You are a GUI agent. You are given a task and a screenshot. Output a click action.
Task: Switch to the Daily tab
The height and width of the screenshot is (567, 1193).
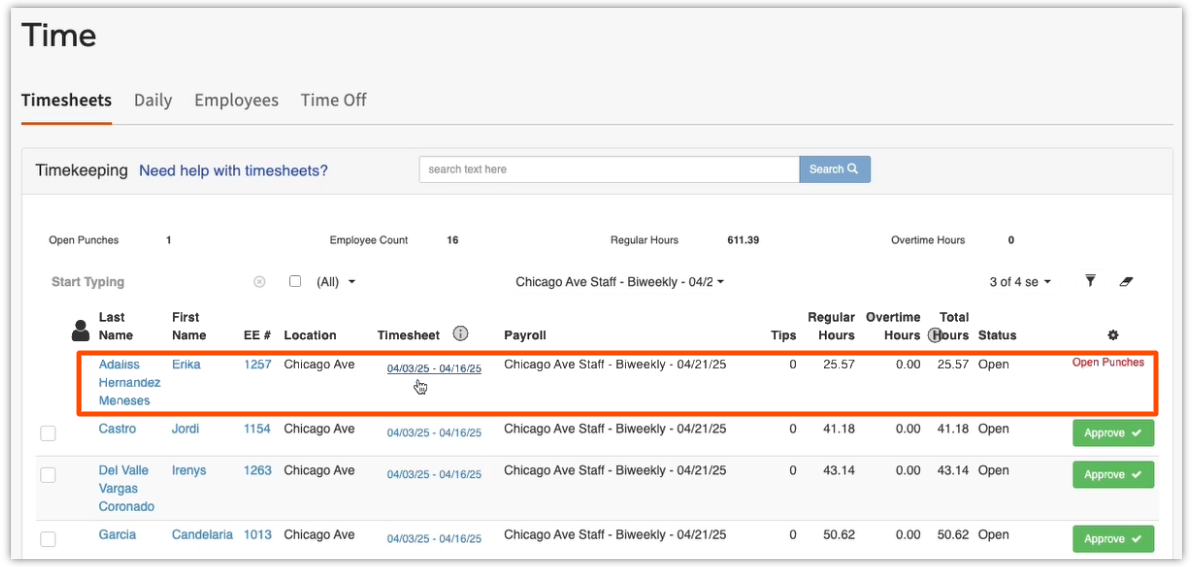point(153,100)
